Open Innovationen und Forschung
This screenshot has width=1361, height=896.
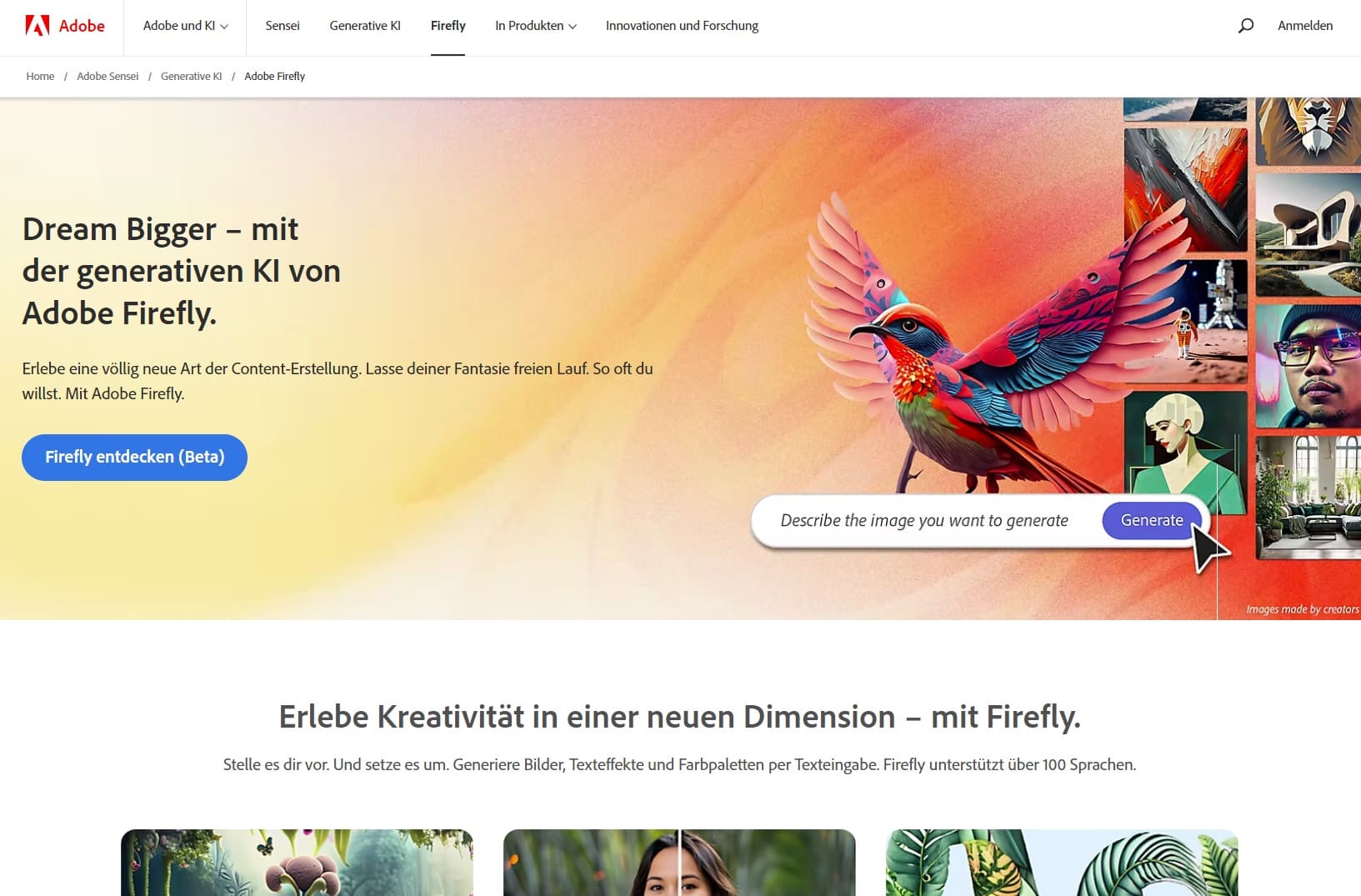tap(682, 26)
